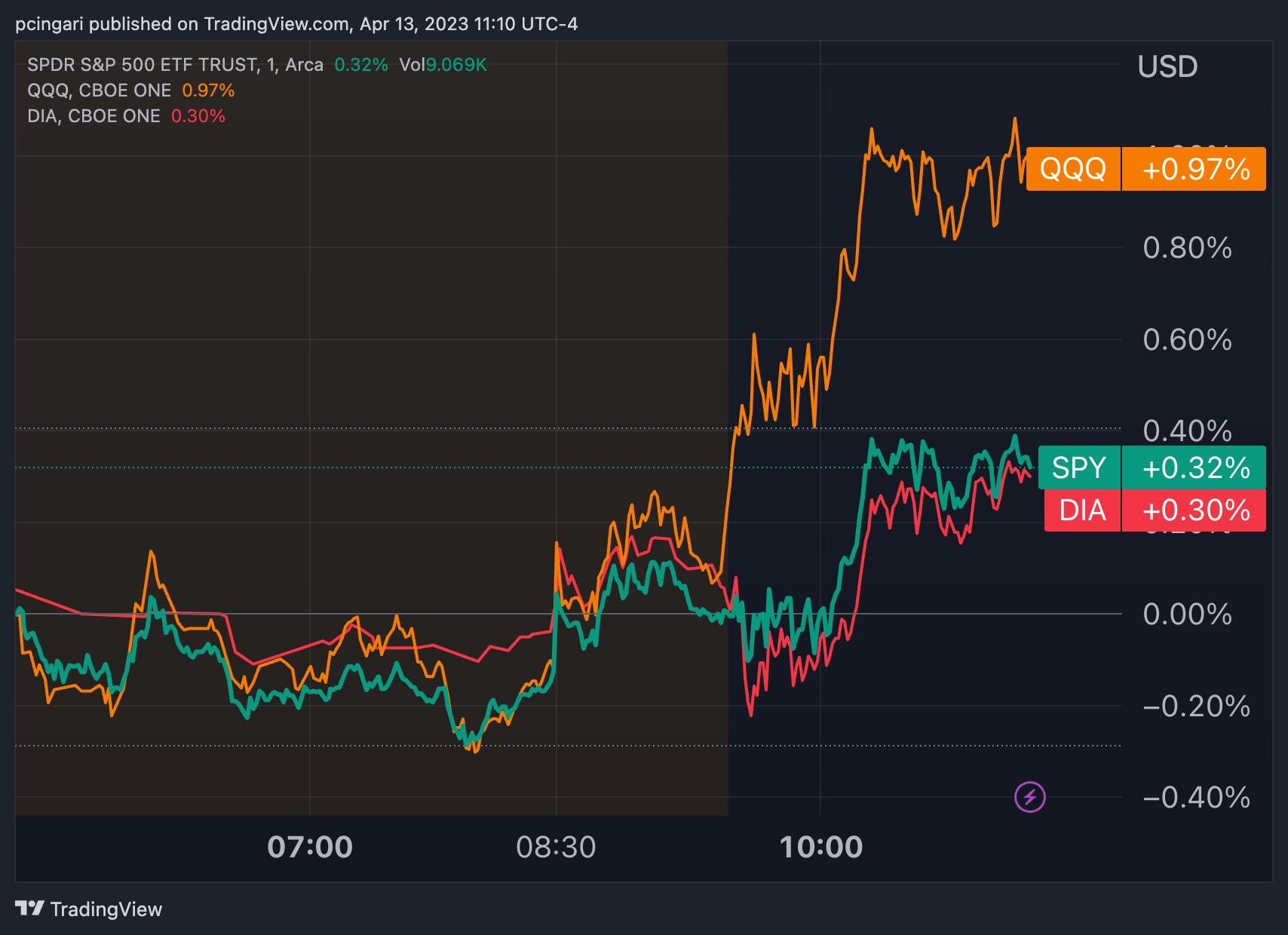Select the red DIA price label
The image size is (1288, 935).
click(x=1082, y=510)
